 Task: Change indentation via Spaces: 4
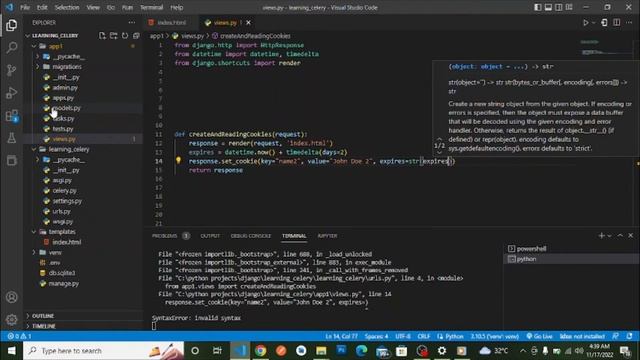coord(376,336)
